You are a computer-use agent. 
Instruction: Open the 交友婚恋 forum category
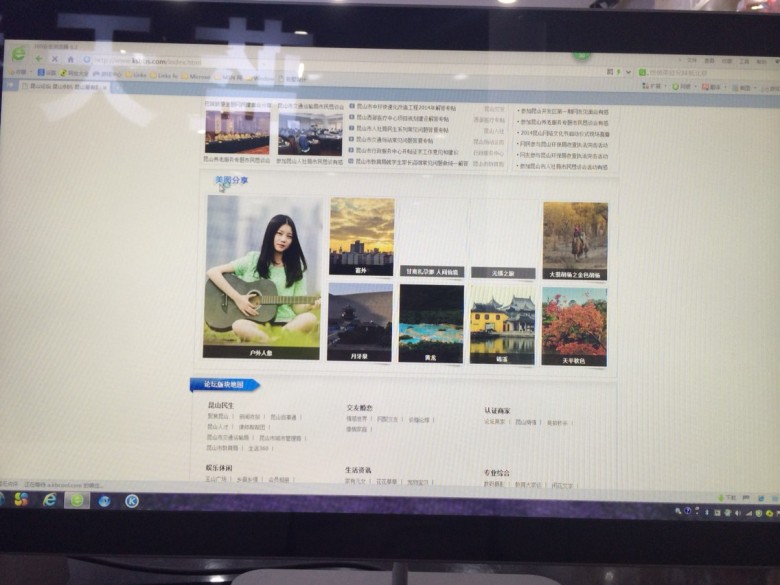(360, 407)
